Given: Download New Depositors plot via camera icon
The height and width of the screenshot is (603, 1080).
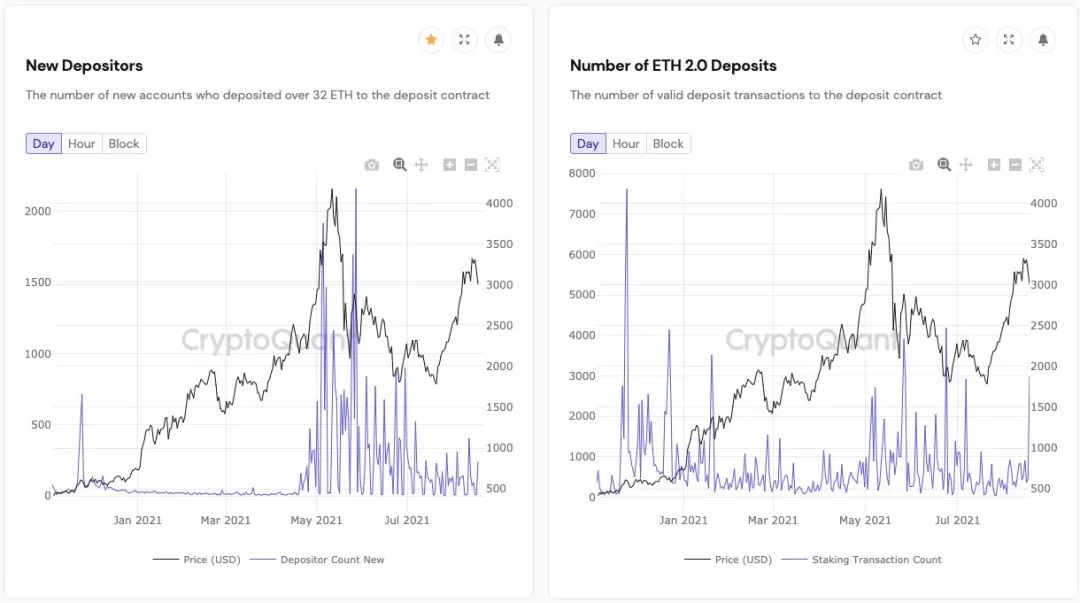Looking at the screenshot, I should pyautogui.click(x=372, y=165).
